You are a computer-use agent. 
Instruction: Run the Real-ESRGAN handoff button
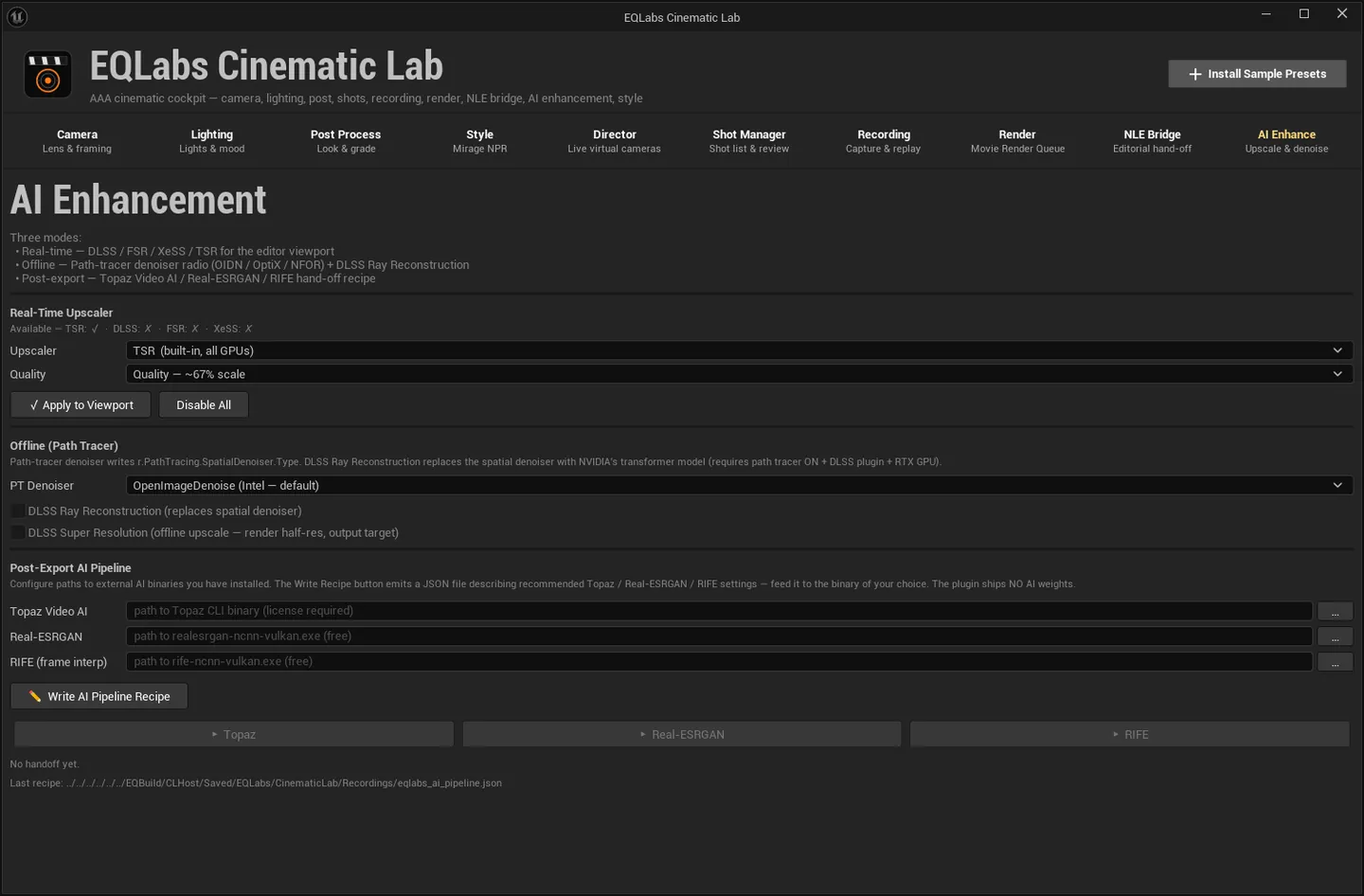coord(682,734)
